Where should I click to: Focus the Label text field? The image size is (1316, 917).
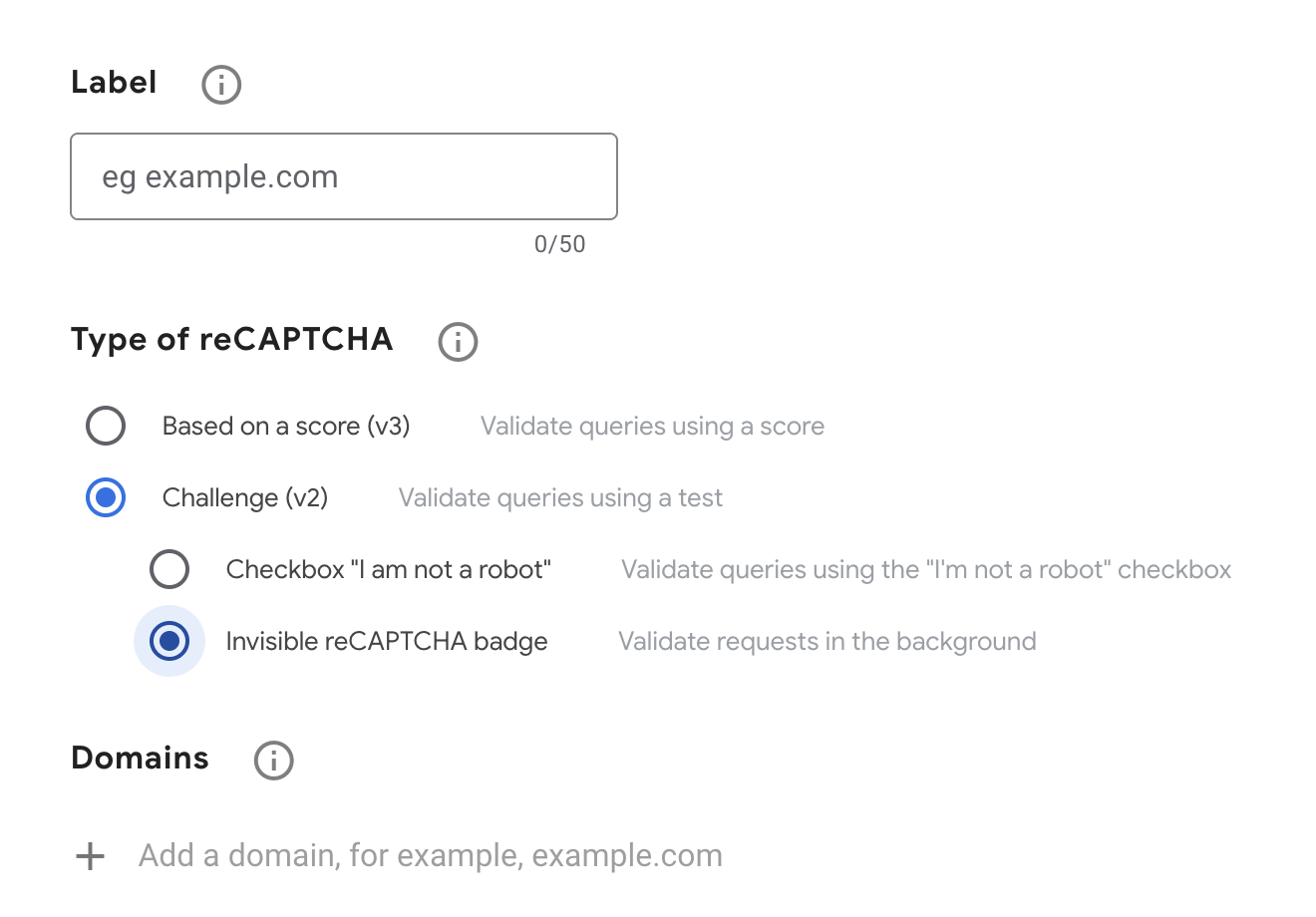(x=344, y=176)
